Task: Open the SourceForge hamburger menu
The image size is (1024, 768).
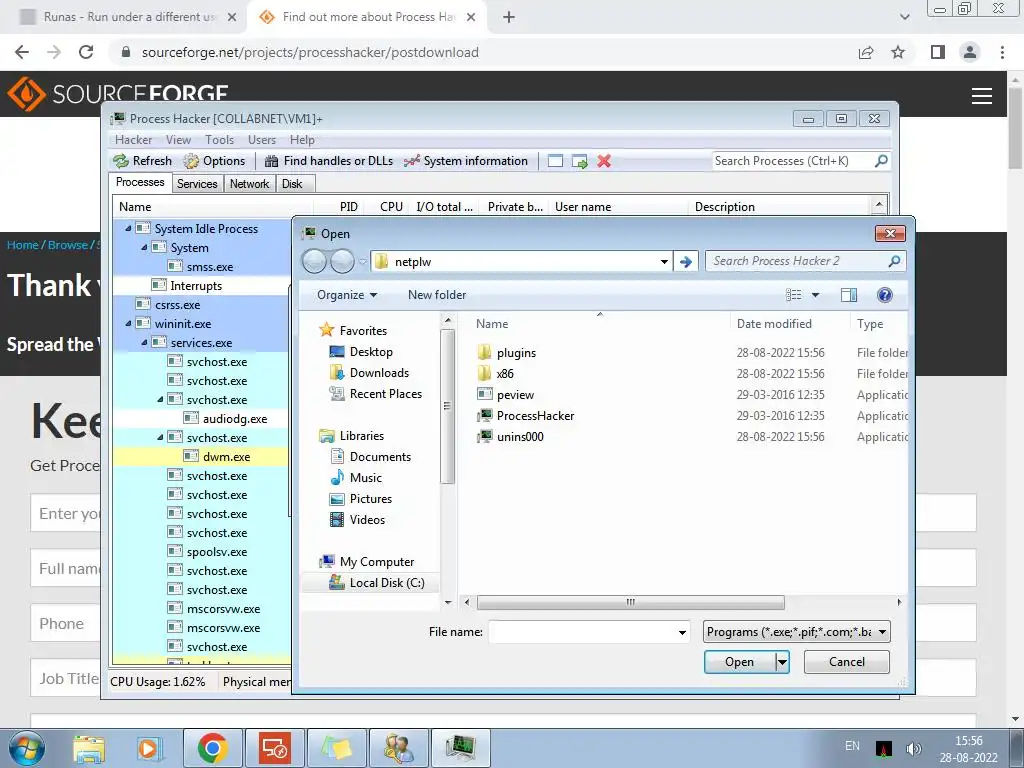Action: coord(982,96)
